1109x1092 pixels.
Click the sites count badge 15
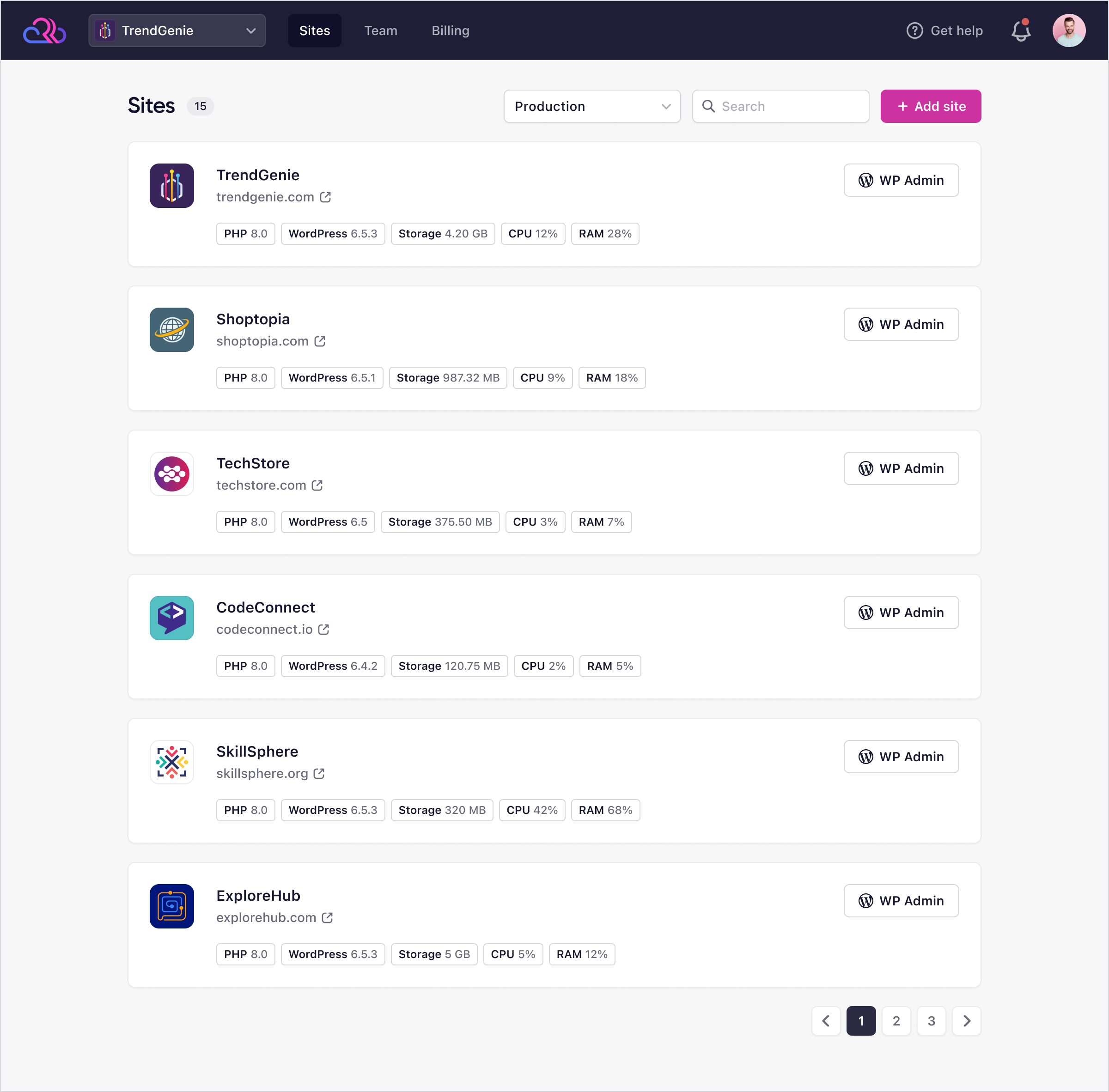pos(200,106)
